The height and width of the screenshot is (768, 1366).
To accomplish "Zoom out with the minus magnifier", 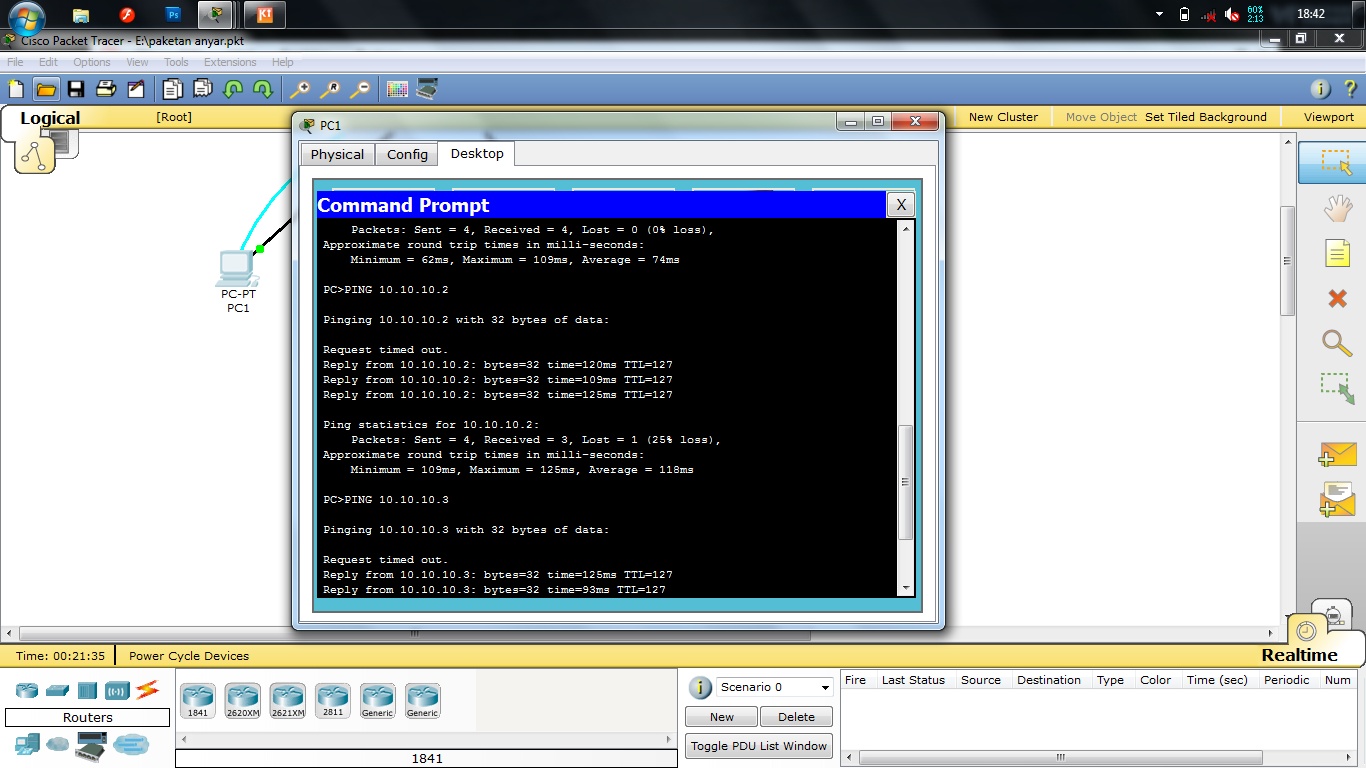I will point(360,89).
